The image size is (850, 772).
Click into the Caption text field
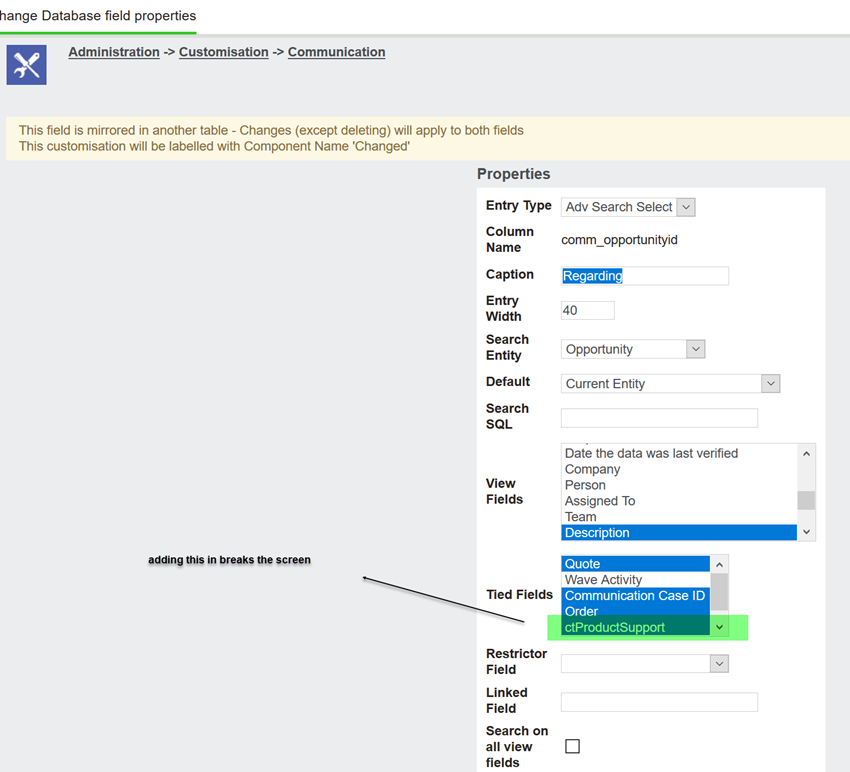point(645,276)
